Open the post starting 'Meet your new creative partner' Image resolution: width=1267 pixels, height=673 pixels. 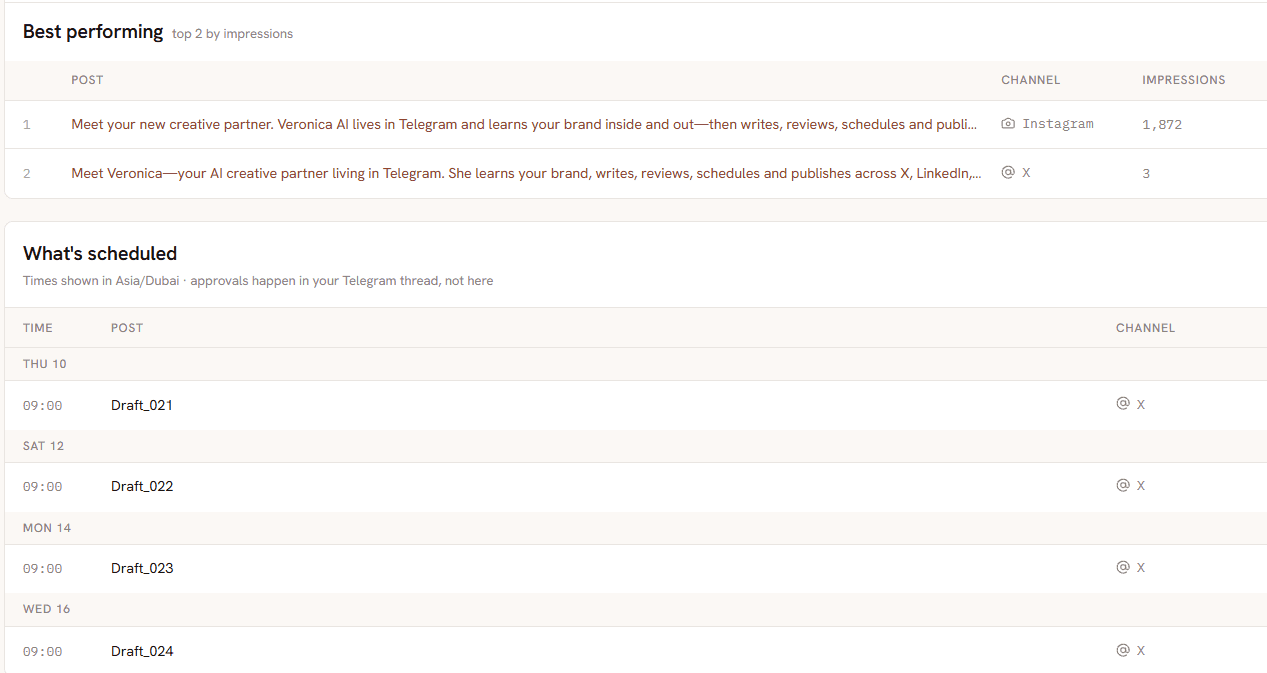[x=524, y=125]
